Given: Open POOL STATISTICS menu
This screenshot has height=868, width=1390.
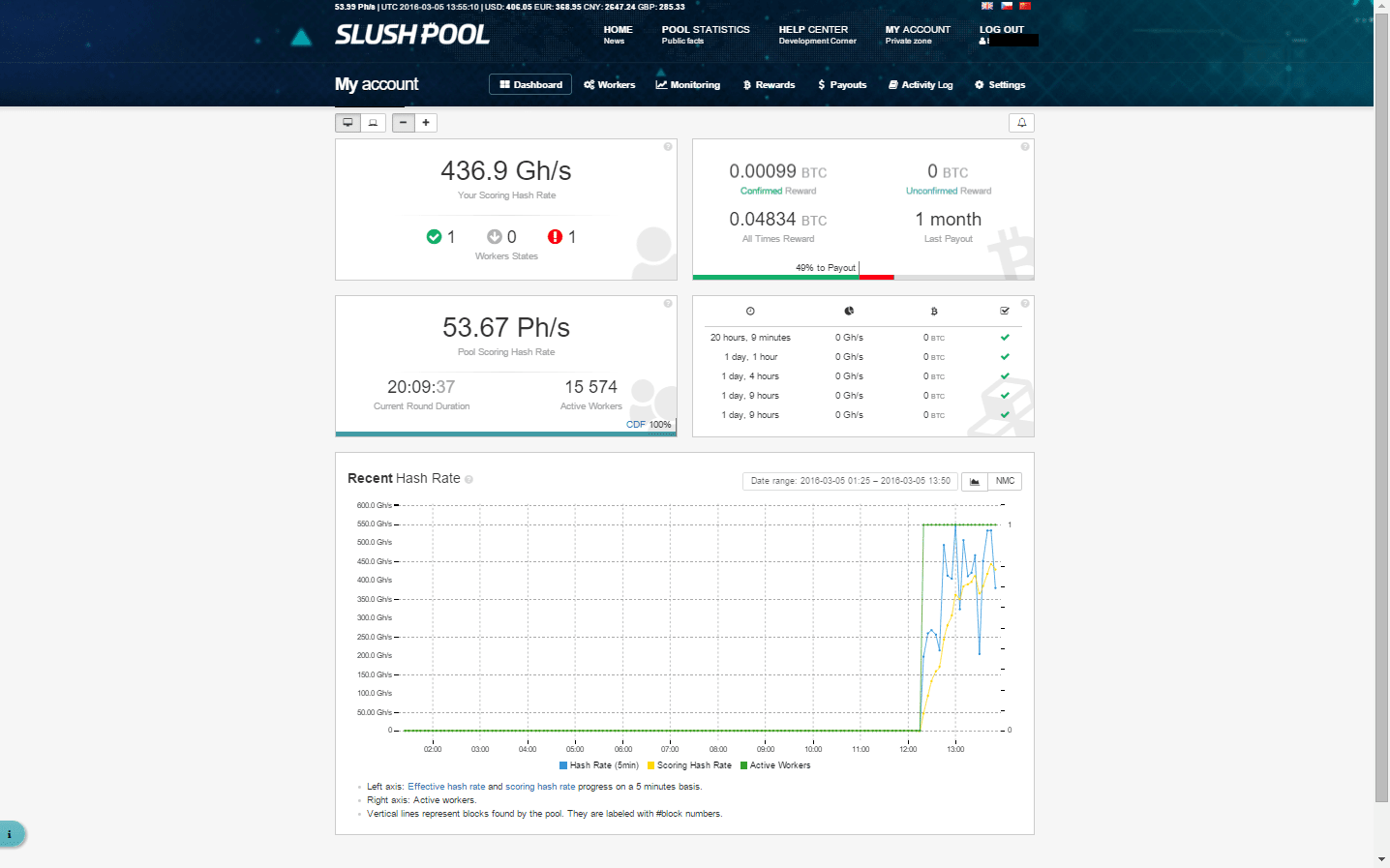Looking at the screenshot, I should coord(706,35).
